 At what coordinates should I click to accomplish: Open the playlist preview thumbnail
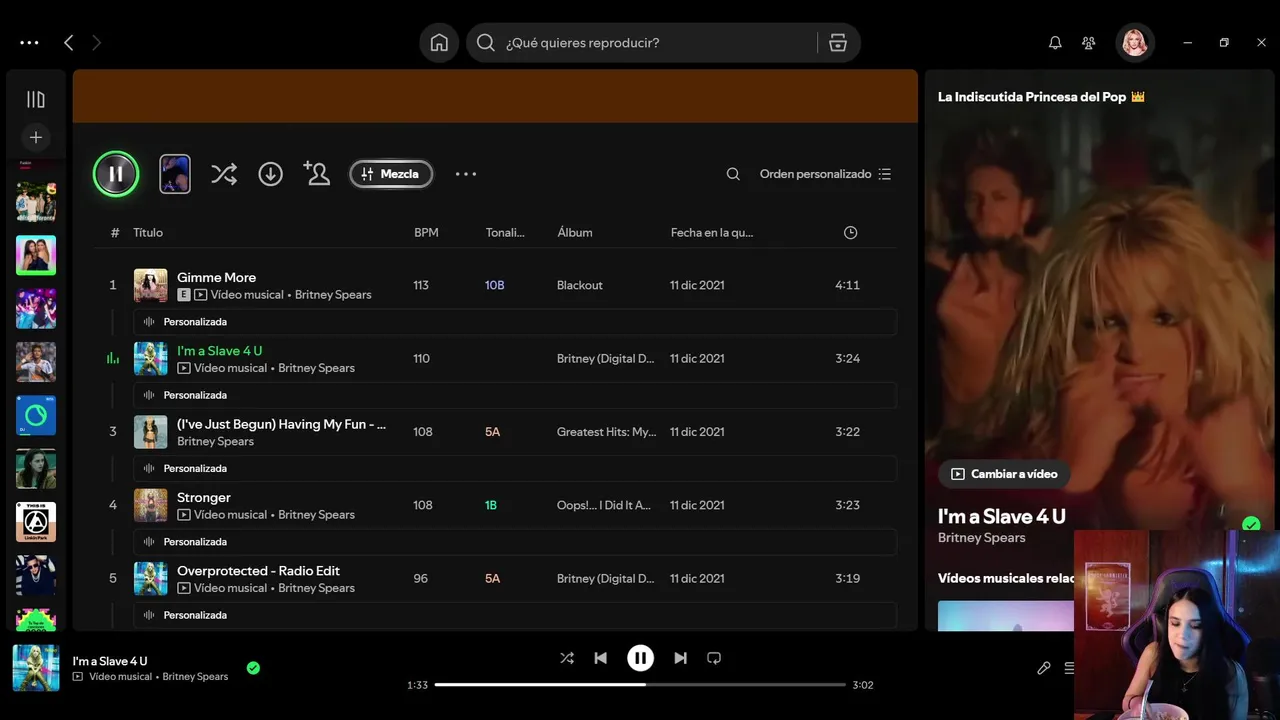pyautogui.click(x=175, y=174)
